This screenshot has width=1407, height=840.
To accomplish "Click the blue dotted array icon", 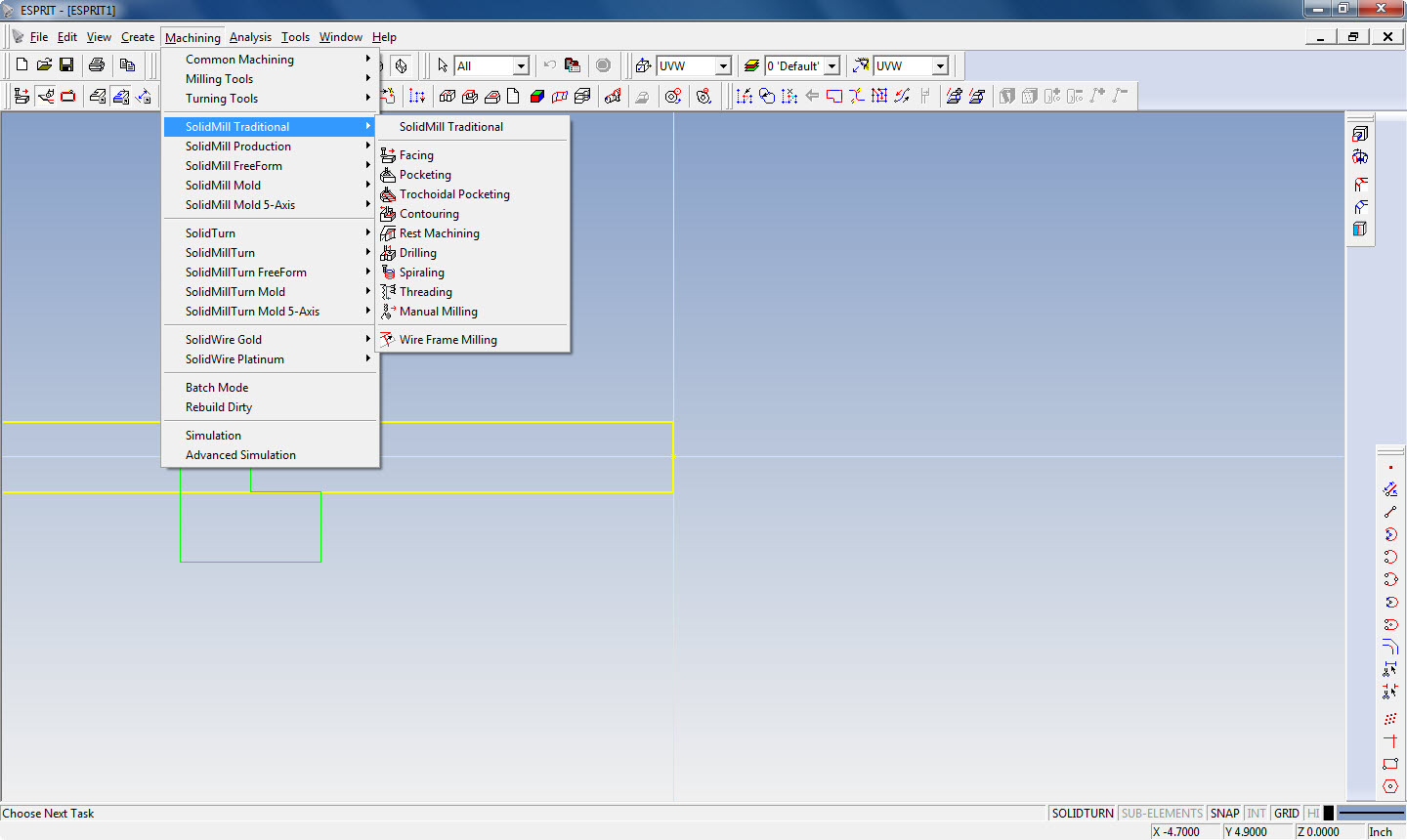I will [x=417, y=96].
